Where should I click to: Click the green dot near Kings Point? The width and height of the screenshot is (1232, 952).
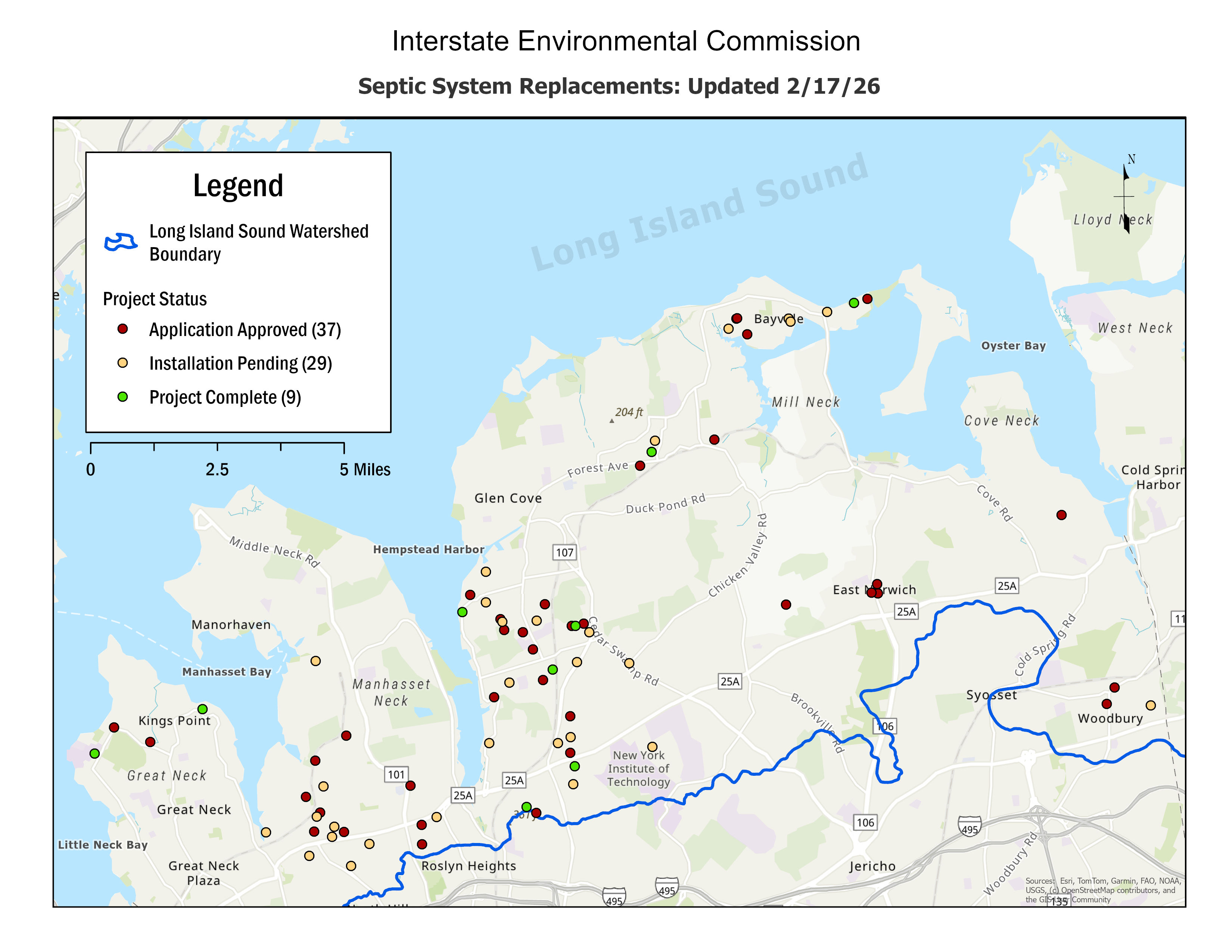pyautogui.click(x=202, y=709)
